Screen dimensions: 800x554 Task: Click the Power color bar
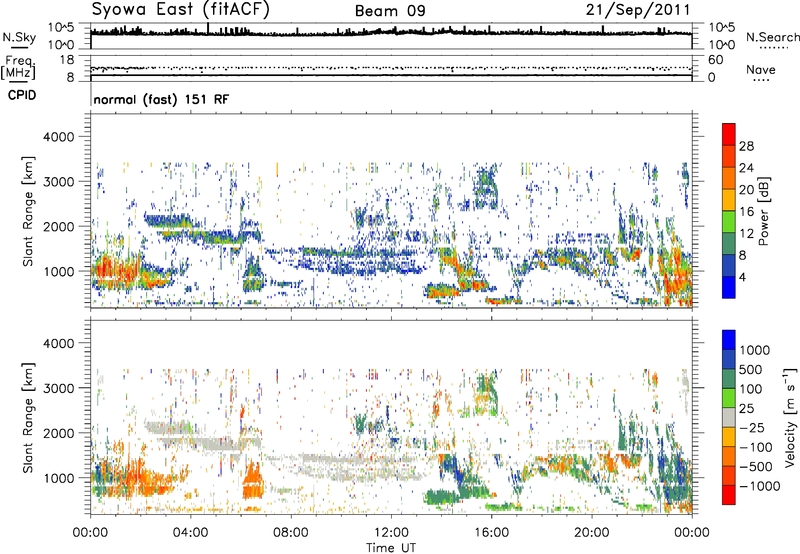[x=729, y=211]
